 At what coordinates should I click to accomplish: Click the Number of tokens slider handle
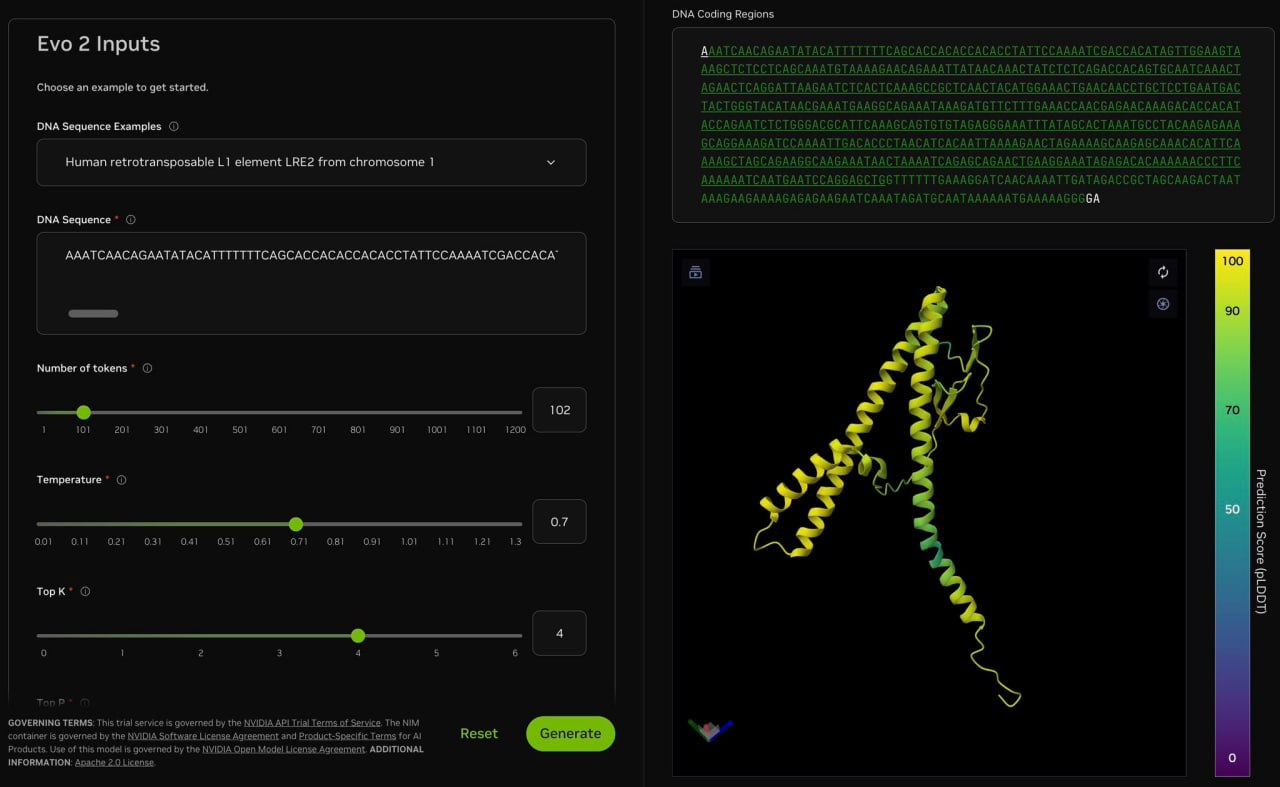click(x=84, y=412)
